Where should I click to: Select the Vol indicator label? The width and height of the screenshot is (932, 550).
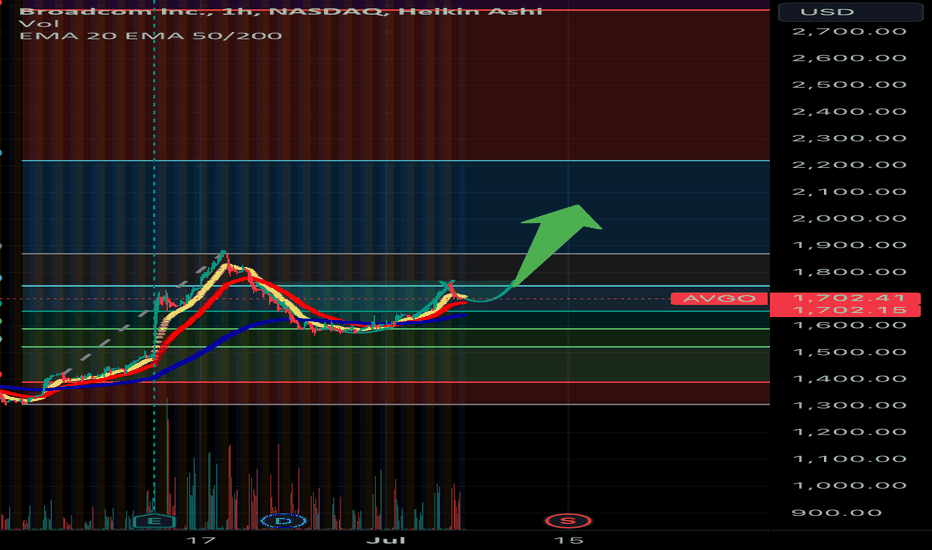[39, 23]
